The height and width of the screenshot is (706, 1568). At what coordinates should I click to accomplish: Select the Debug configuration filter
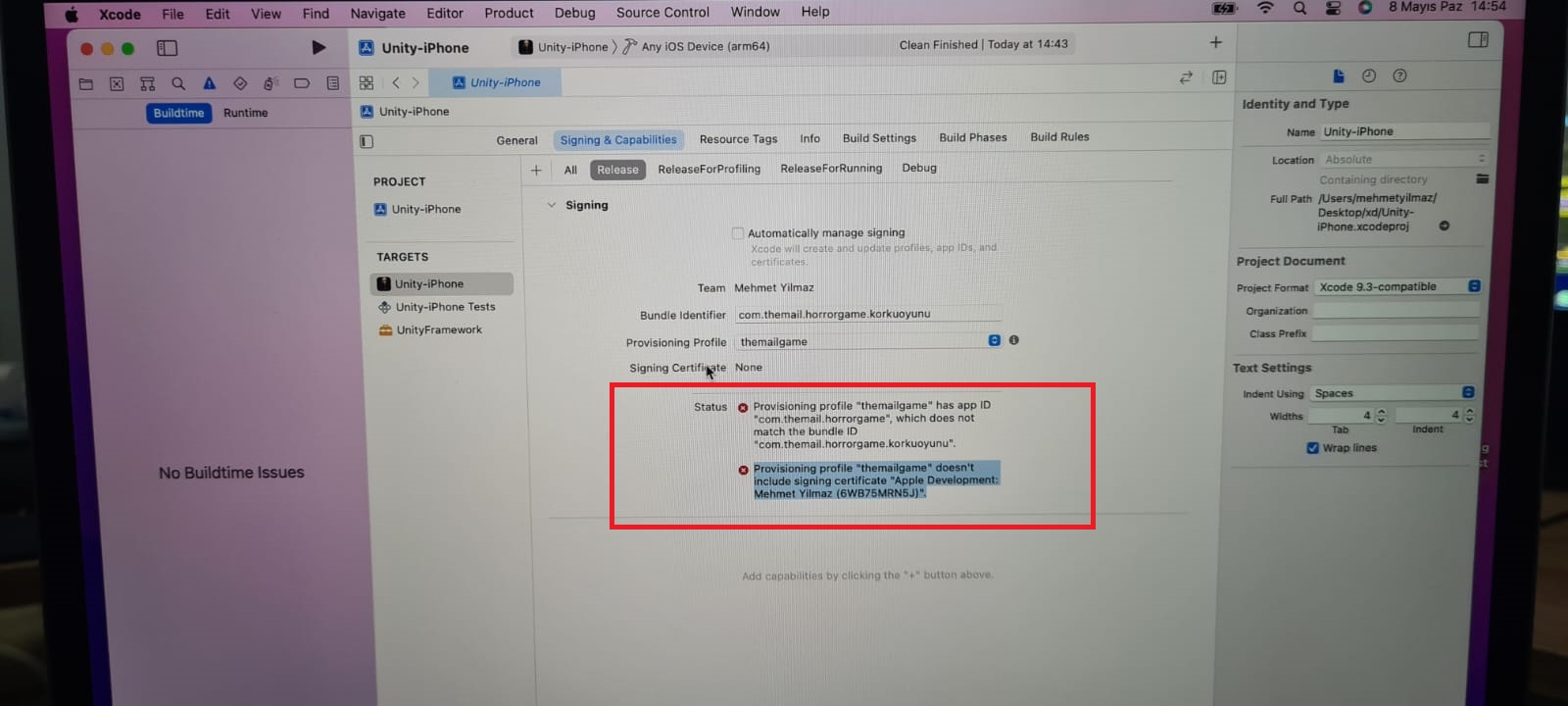click(919, 168)
